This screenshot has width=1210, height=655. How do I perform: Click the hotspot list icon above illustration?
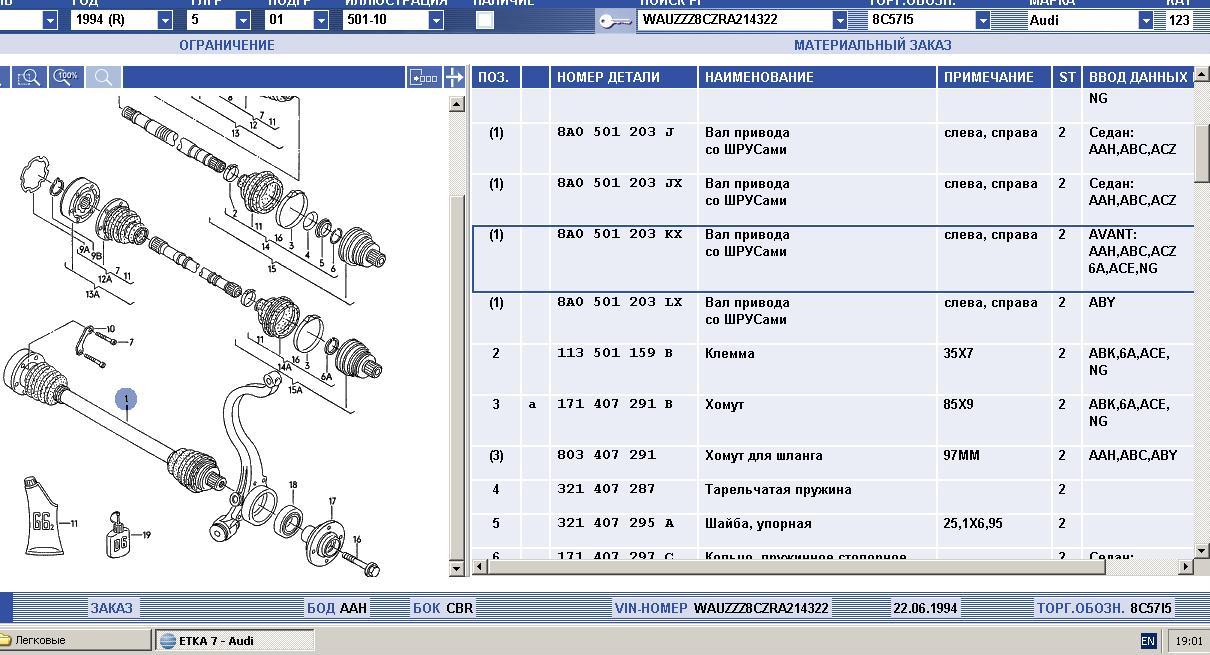pyautogui.click(x=423, y=77)
